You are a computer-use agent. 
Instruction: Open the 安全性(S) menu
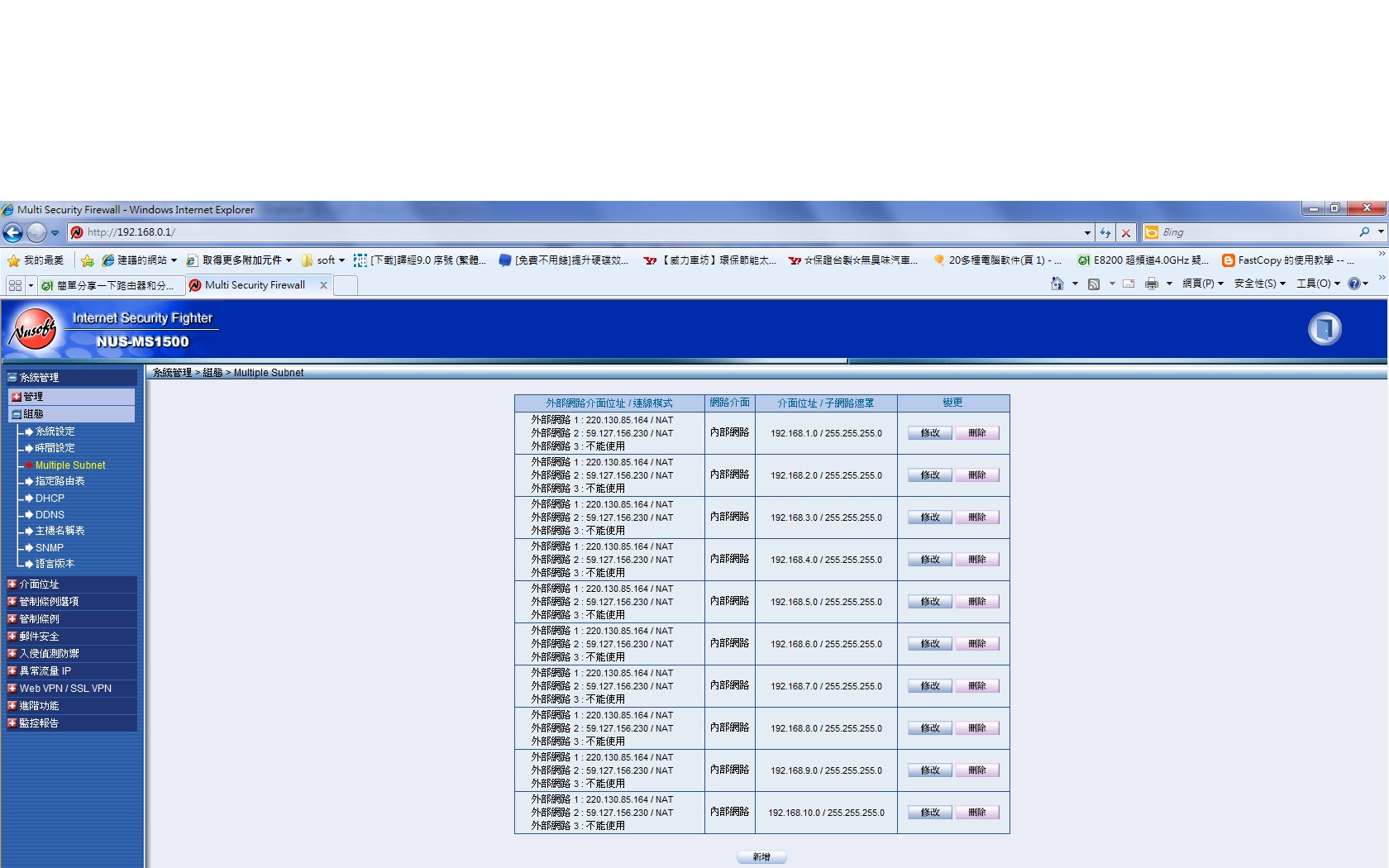coord(1259,284)
